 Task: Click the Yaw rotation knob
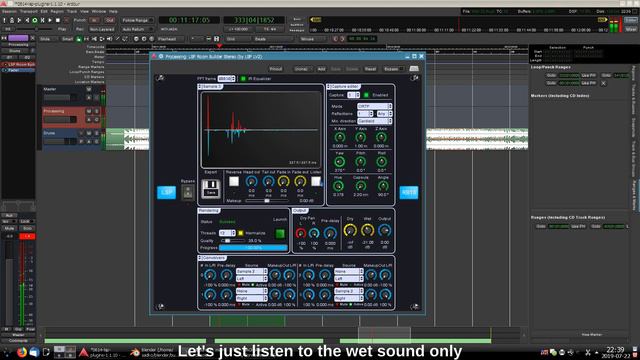click(340, 162)
